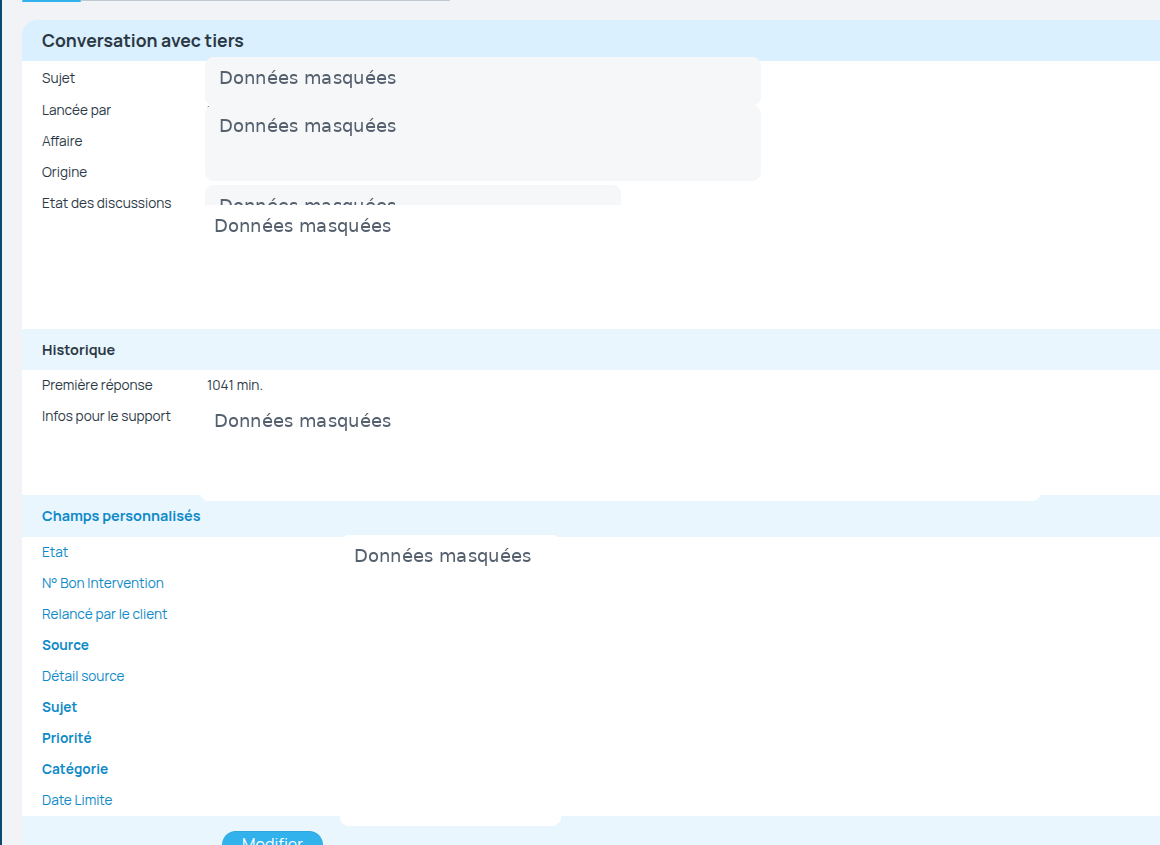Click masked data beside the Etat custom field

coord(442,556)
